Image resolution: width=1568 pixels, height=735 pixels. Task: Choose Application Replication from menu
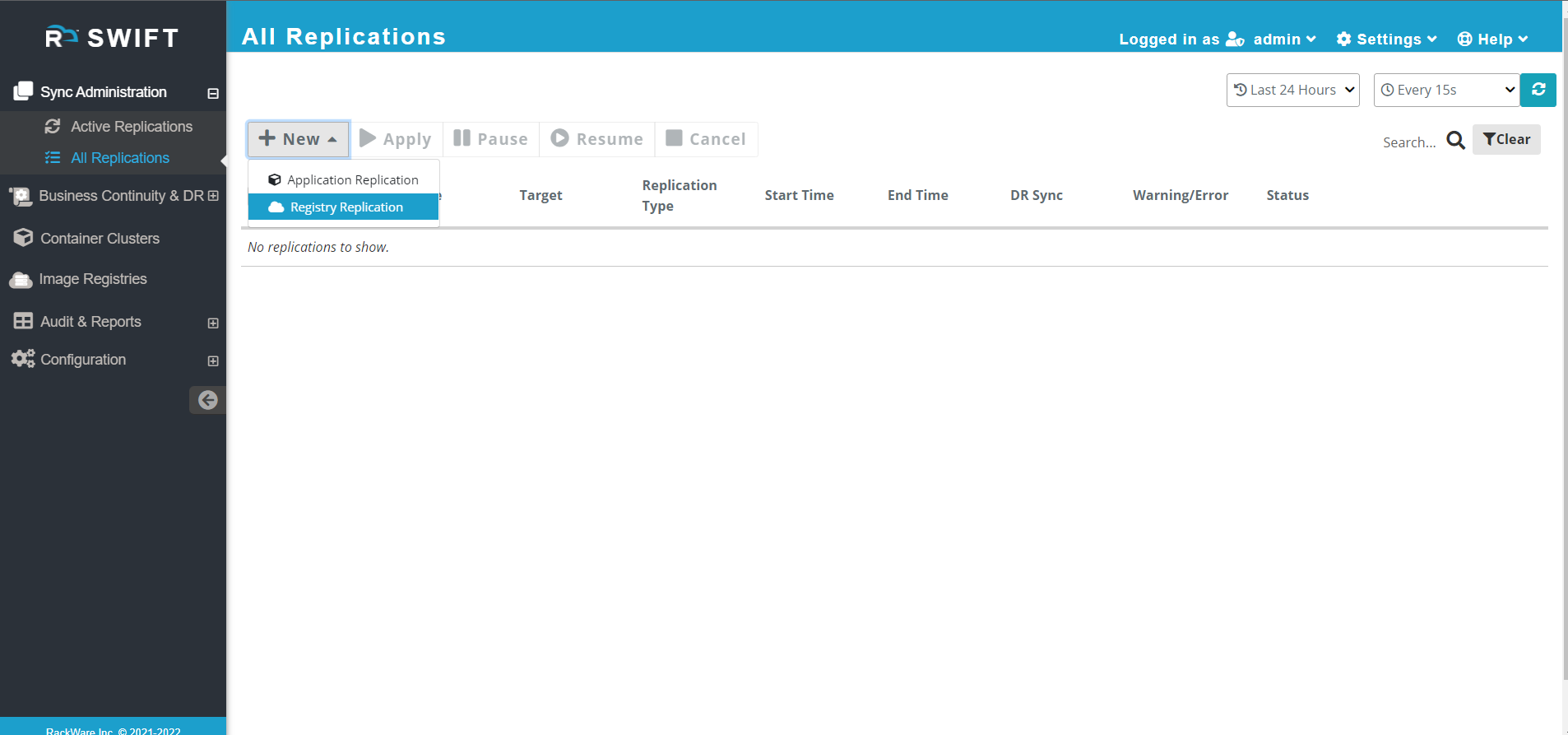pos(343,180)
